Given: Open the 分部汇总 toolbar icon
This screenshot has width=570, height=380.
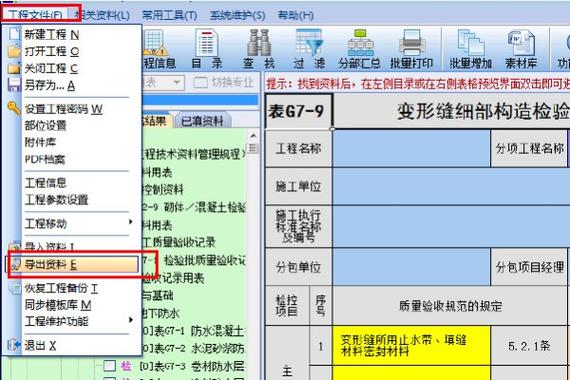Looking at the screenshot, I should [360, 49].
